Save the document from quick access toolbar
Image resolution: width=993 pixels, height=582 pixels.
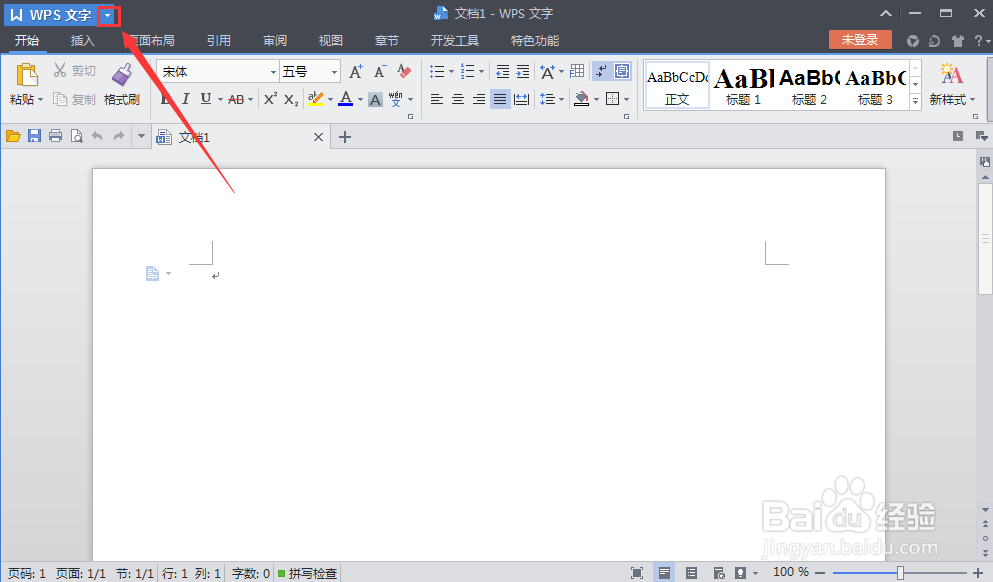[x=35, y=136]
